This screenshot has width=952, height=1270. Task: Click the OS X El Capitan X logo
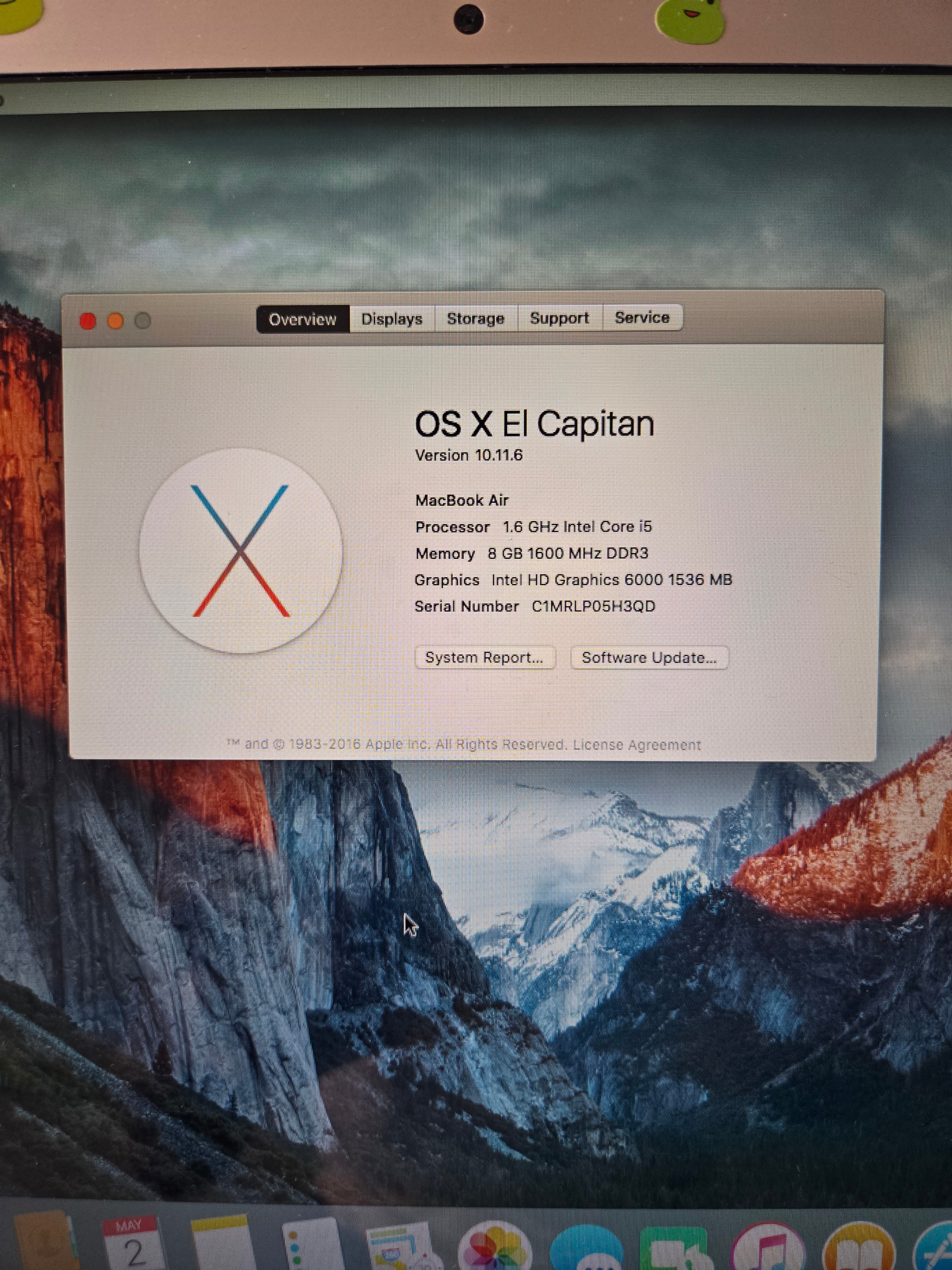[241, 551]
